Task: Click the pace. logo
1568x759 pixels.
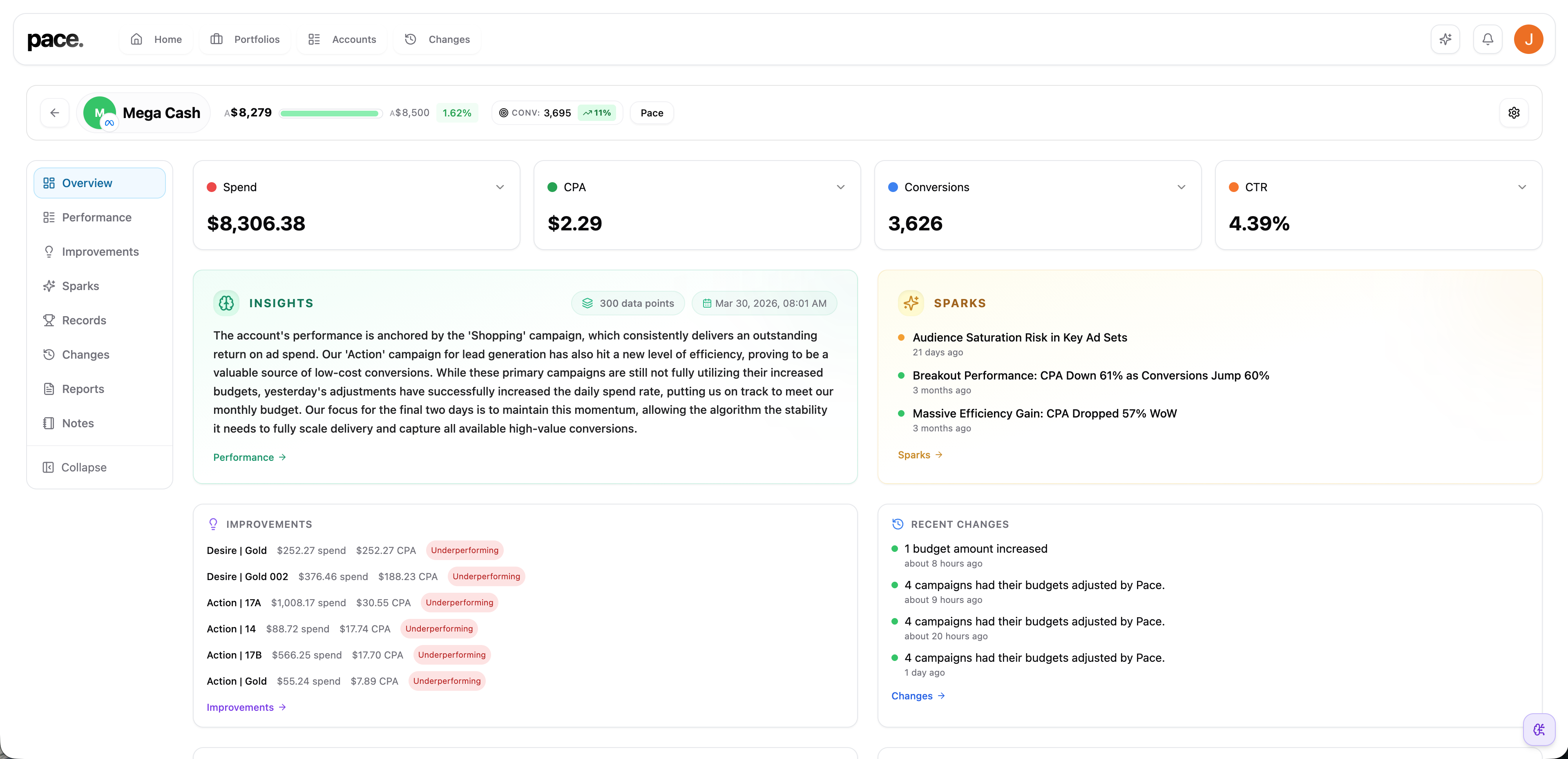Action: (56, 40)
